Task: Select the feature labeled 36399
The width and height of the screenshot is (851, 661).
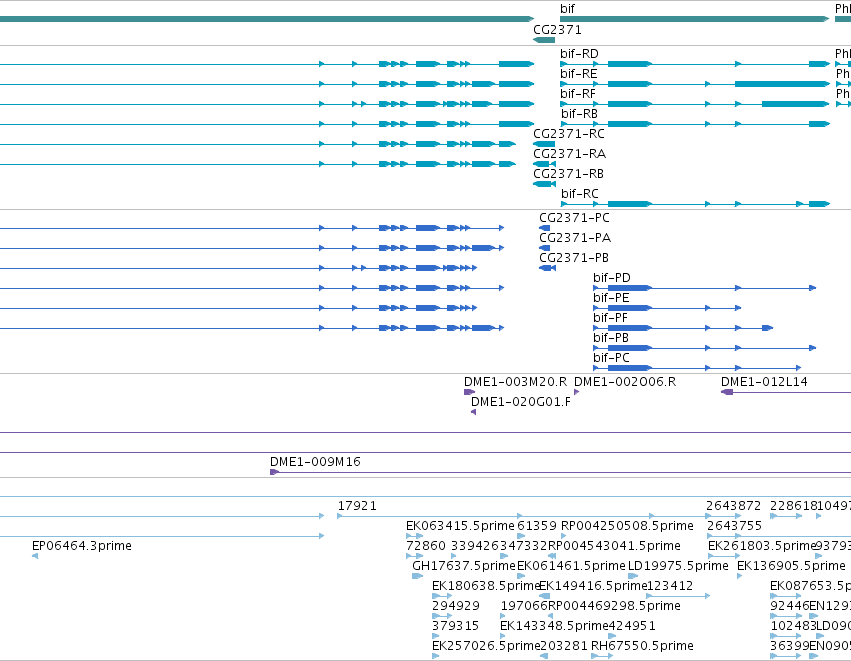Action: click(790, 646)
